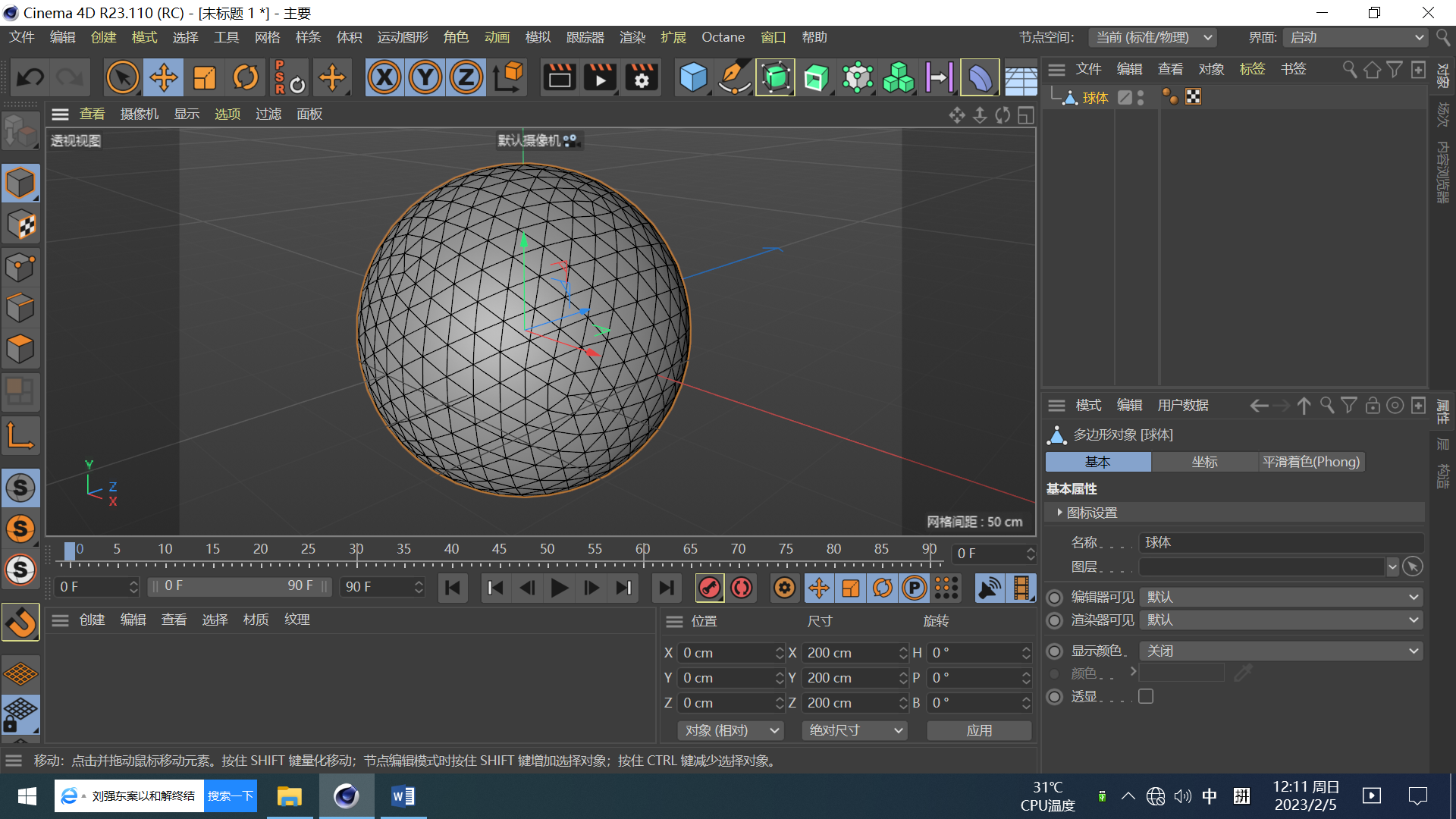Add a Cube primitive from the toolbar
Image resolution: width=1456 pixels, height=819 pixels.
693,77
